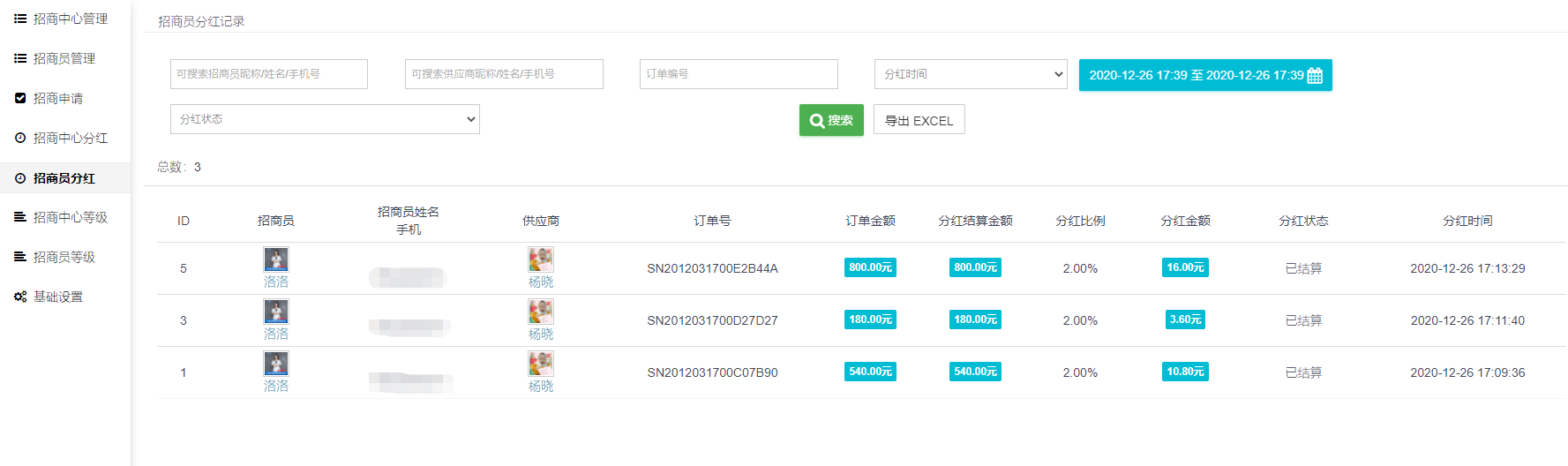Viewport: 1568px width, 466px height.
Task: Click the list icon beside 招商员管理
Action: (20, 58)
